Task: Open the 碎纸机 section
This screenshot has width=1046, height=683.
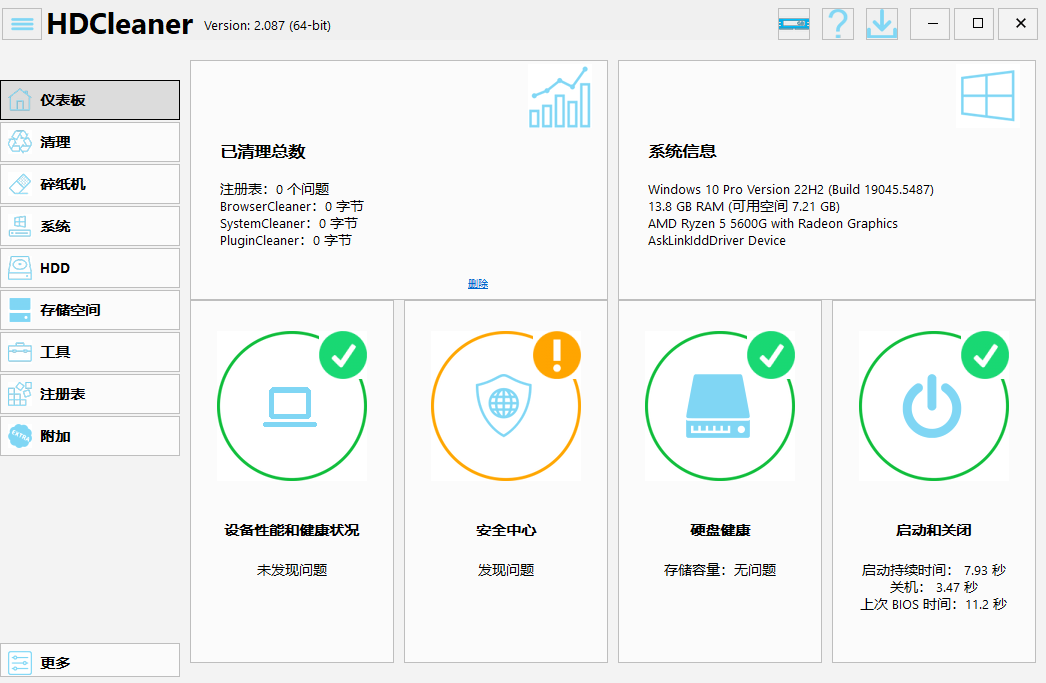Action: pyautogui.click(x=90, y=184)
